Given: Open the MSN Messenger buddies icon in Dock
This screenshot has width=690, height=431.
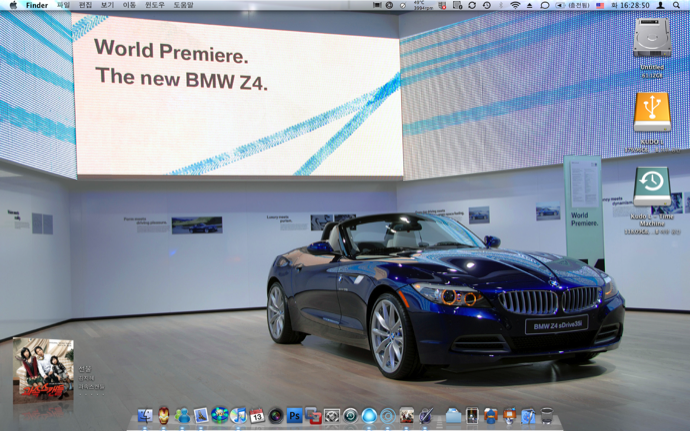Looking at the screenshot, I should 182,416.
